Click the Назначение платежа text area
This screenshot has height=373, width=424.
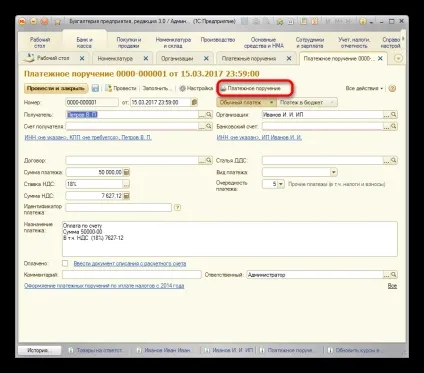[x=230, y=239]
